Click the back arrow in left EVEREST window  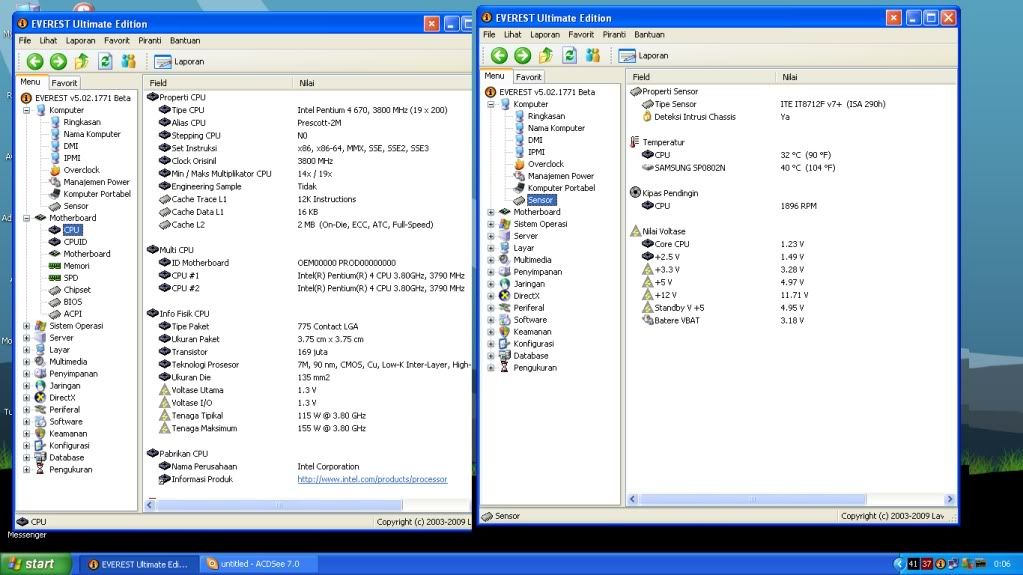[35, 61]
